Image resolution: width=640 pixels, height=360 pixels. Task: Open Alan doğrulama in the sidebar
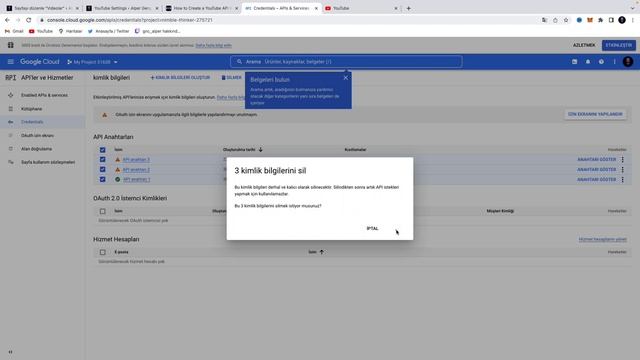click(x=36, y=149)
